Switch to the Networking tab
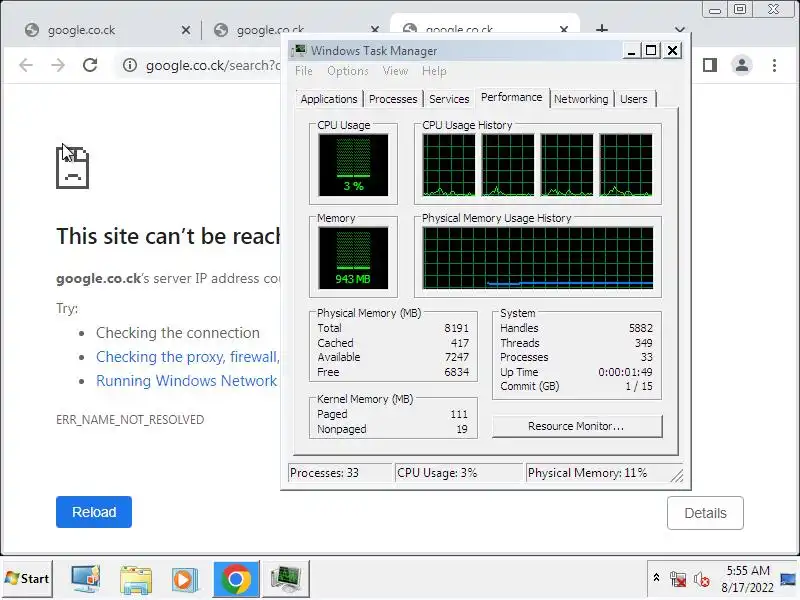This screenshot has height=600, width=800. point(581,99)
